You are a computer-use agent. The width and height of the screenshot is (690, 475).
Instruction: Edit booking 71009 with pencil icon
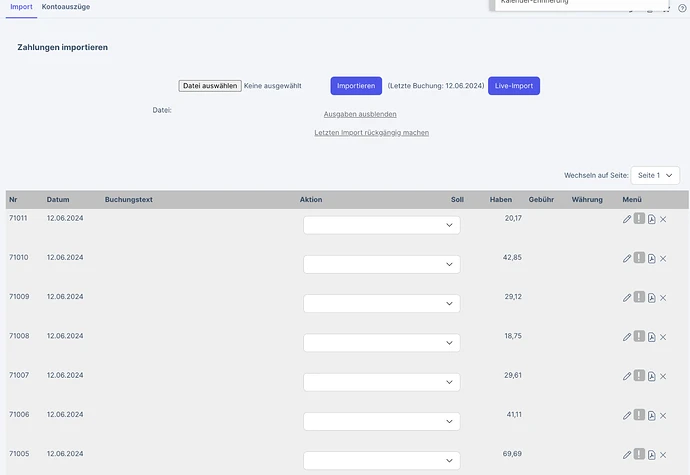[x=627, y=298]
